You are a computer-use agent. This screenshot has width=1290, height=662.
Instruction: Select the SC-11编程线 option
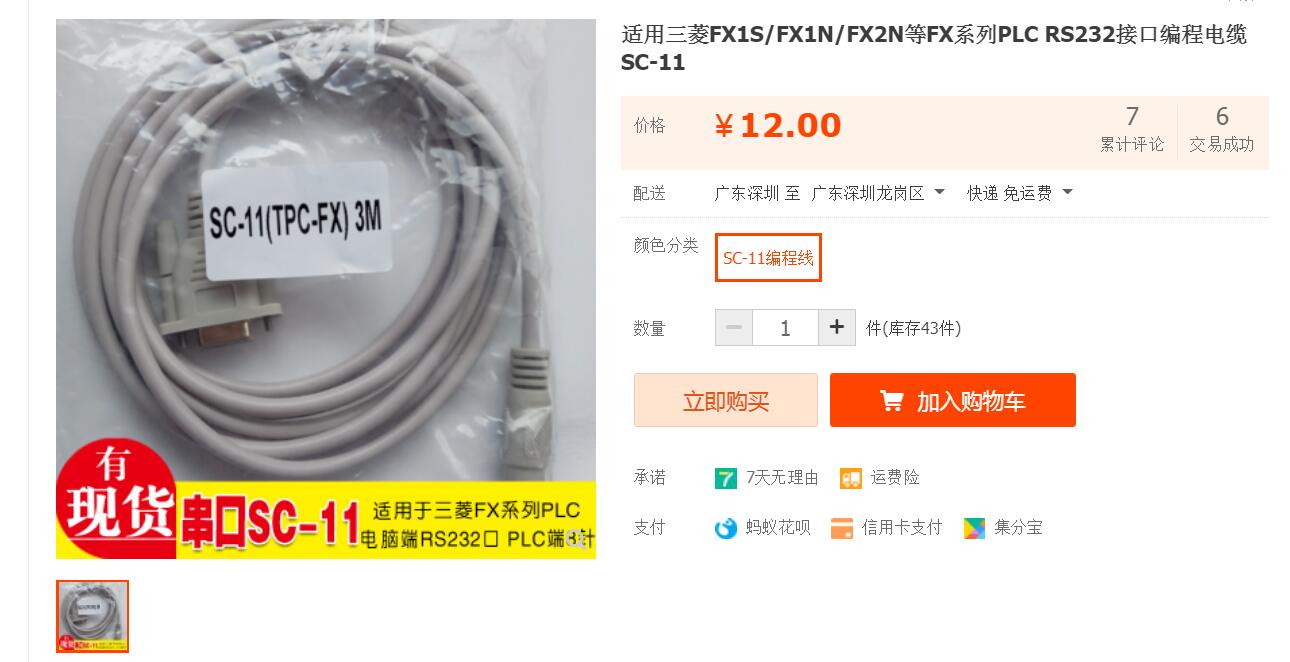(x=768, y=258)
